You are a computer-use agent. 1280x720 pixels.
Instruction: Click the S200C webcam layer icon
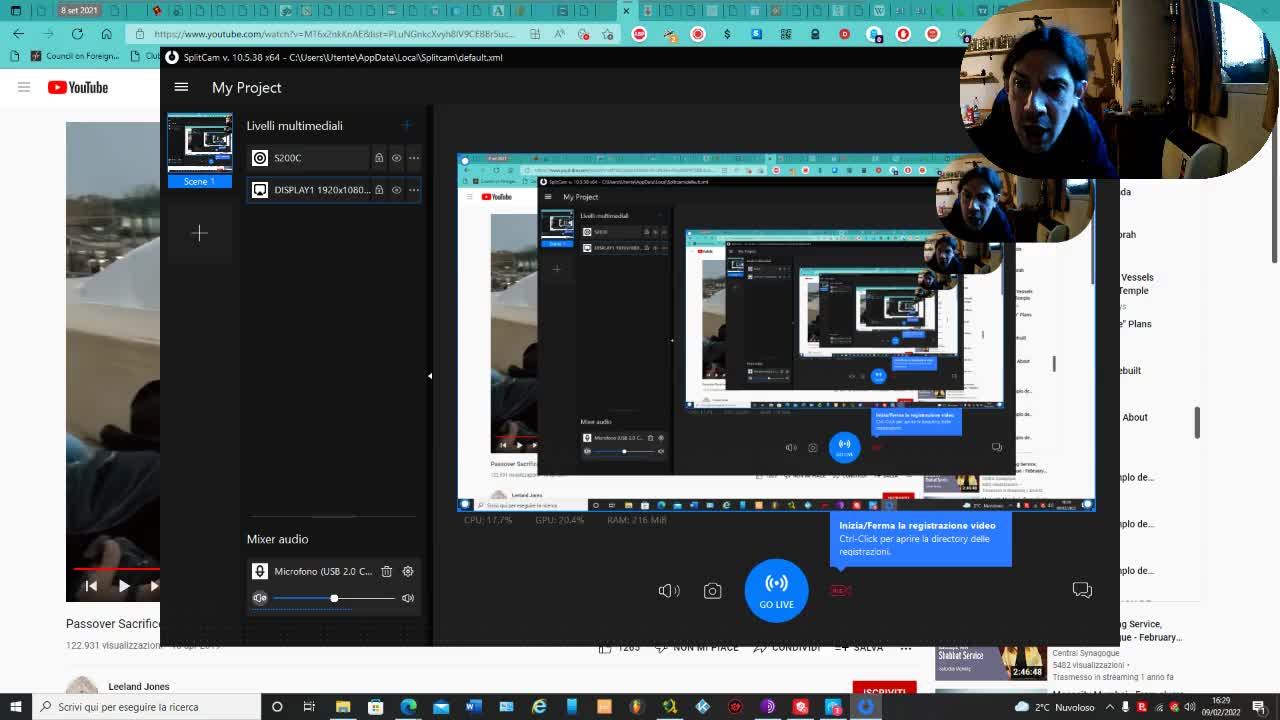coord(260,158)
